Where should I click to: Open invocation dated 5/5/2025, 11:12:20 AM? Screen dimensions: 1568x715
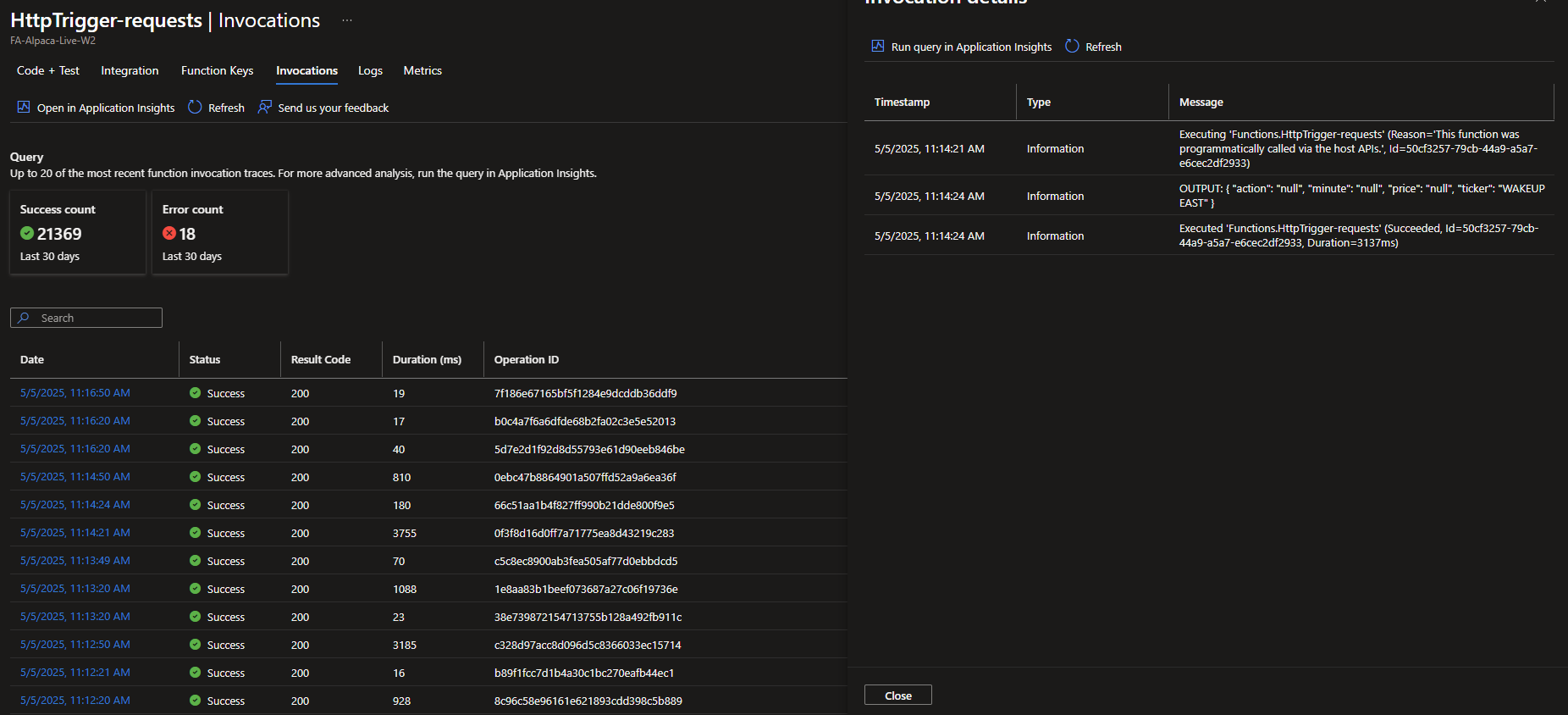75,701
